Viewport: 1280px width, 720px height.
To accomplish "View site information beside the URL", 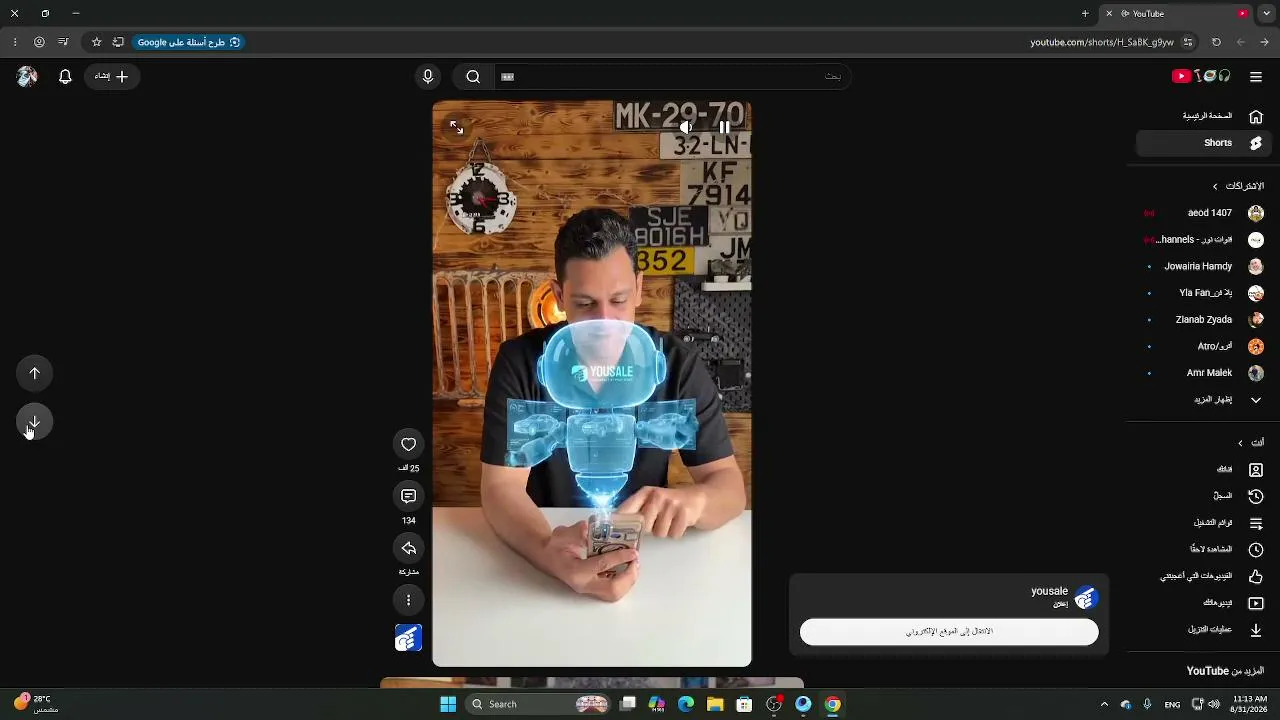I will coord(1188,42).
